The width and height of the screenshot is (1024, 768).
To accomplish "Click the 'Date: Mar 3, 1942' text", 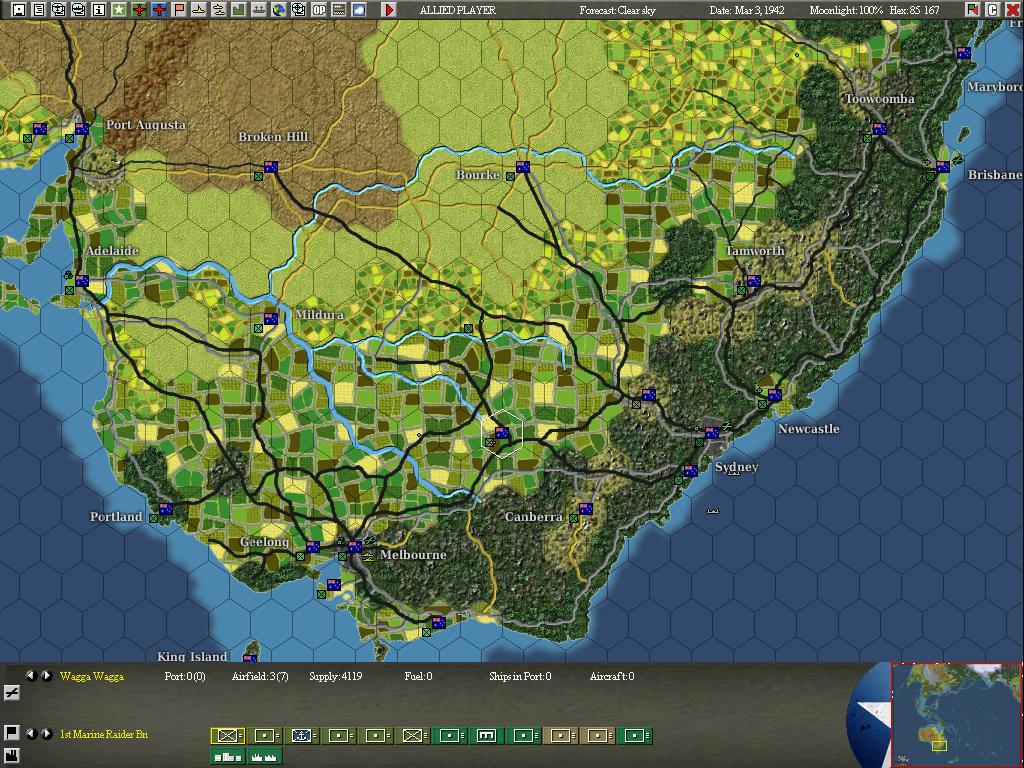I will pos(747,10).
